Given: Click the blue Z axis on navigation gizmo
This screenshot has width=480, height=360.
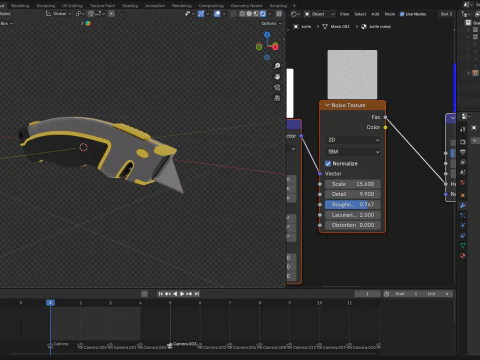Looking at the screenshot, I should tap(267, 35).
